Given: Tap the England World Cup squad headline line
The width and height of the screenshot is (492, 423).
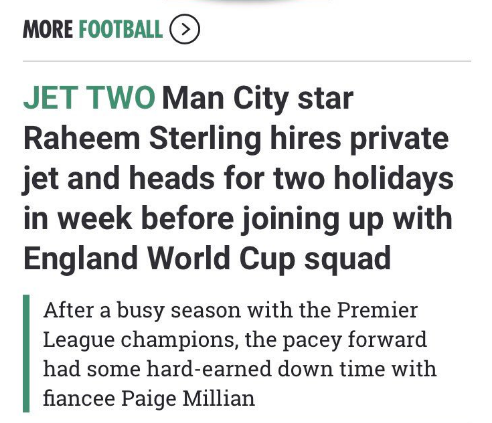Looking at the screenshot, I should click(x=207, y=259).
